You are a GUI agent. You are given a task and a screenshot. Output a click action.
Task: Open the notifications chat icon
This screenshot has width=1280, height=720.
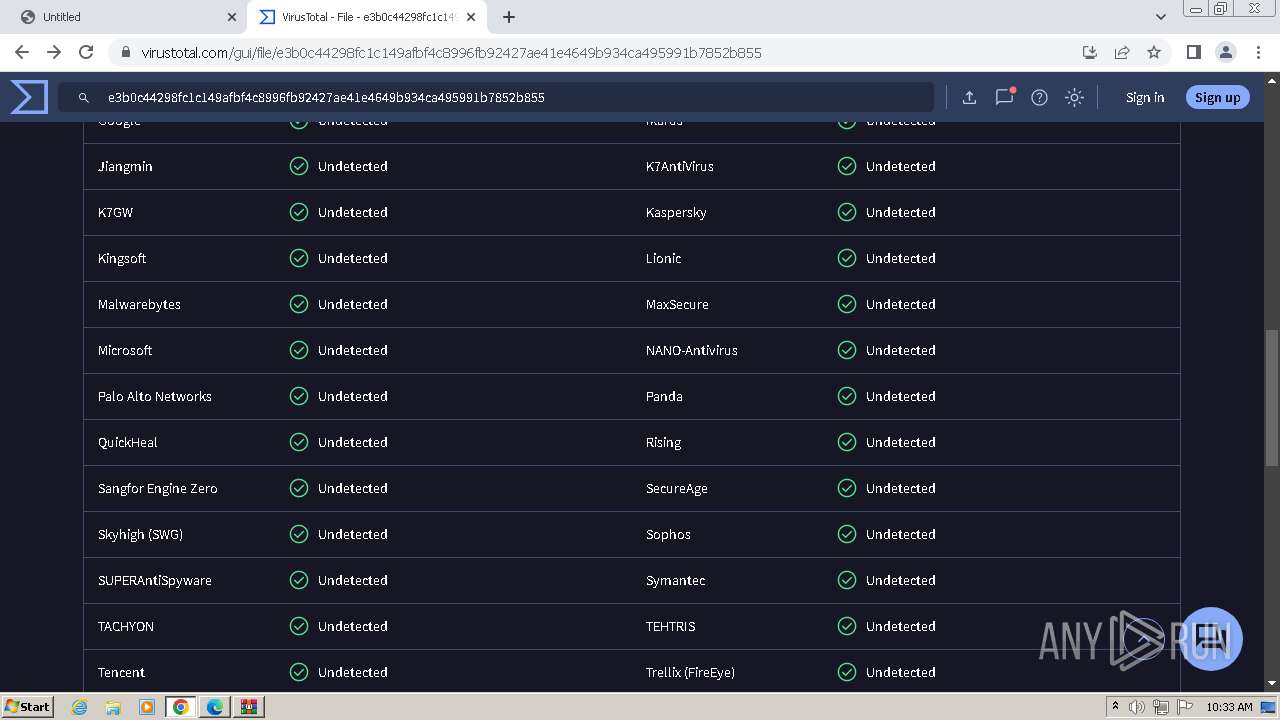click(x=1004, y=97)
